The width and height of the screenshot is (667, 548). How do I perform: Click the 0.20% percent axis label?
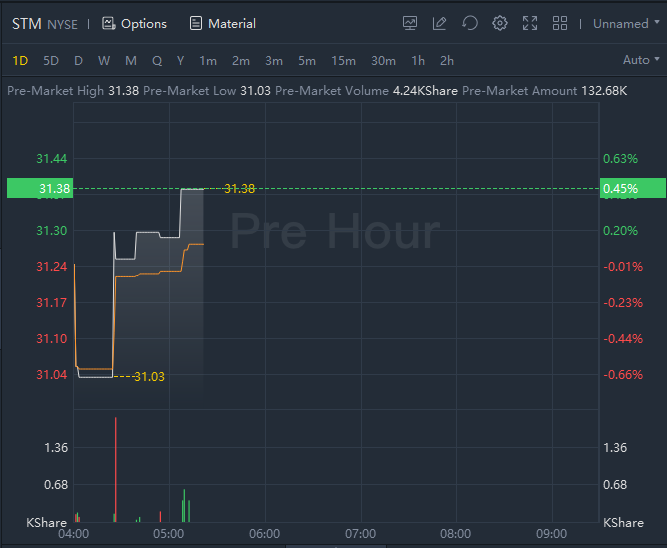pyautogui.click(x=620, y=231)
